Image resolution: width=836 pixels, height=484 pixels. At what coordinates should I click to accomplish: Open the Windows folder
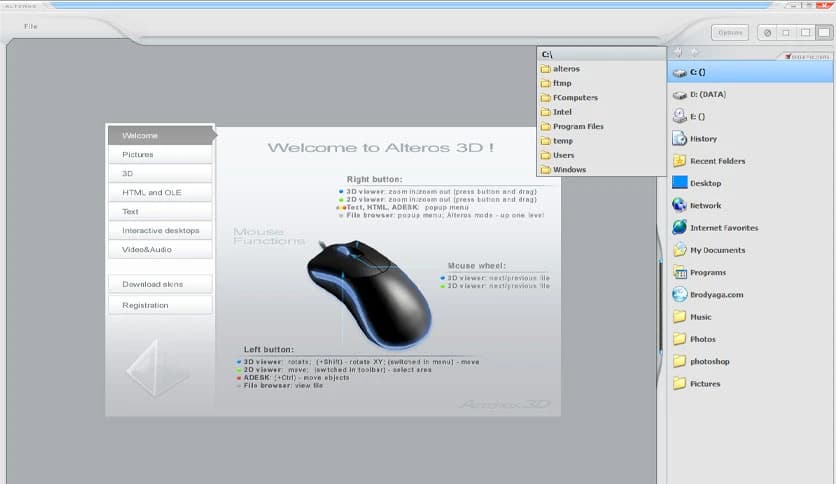(564, 170)
